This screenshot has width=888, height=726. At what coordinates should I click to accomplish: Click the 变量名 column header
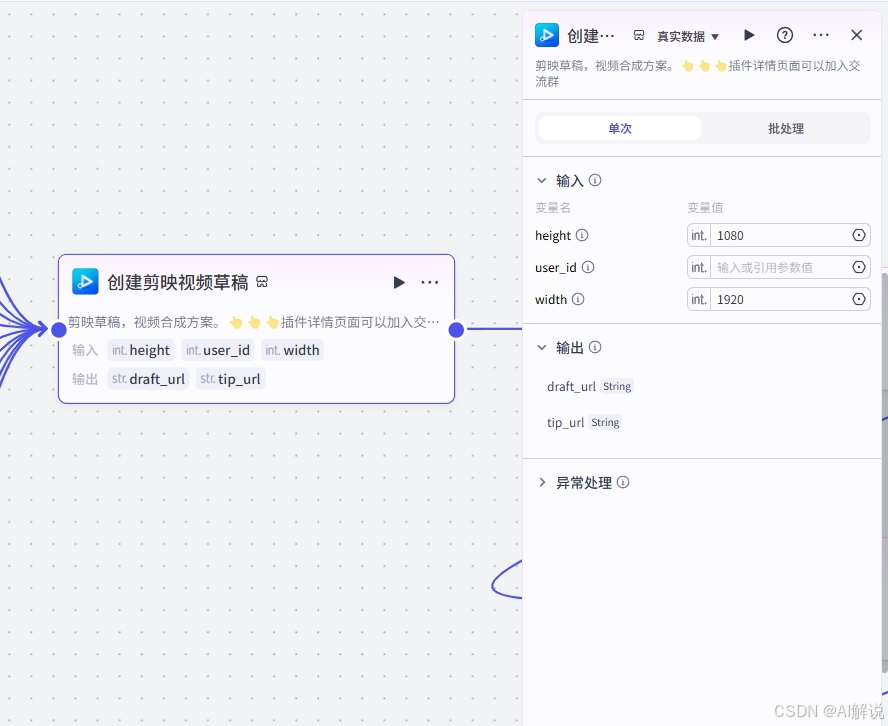pos(553,208)
